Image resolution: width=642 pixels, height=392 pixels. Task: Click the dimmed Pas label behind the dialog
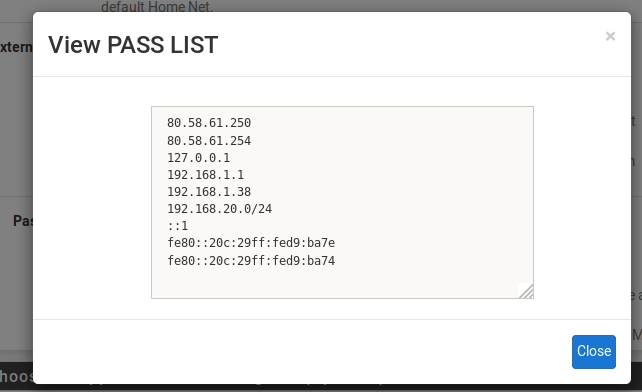(23, 221)
